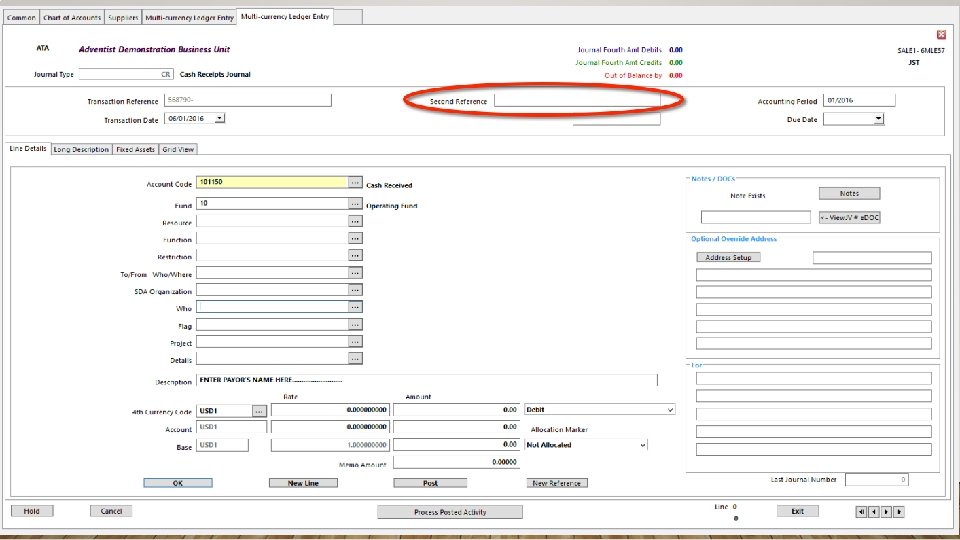Open lookup for Account Code field
Image resolution: width=960 pixels, height=540 pixels.
click(x=355, y=182)
